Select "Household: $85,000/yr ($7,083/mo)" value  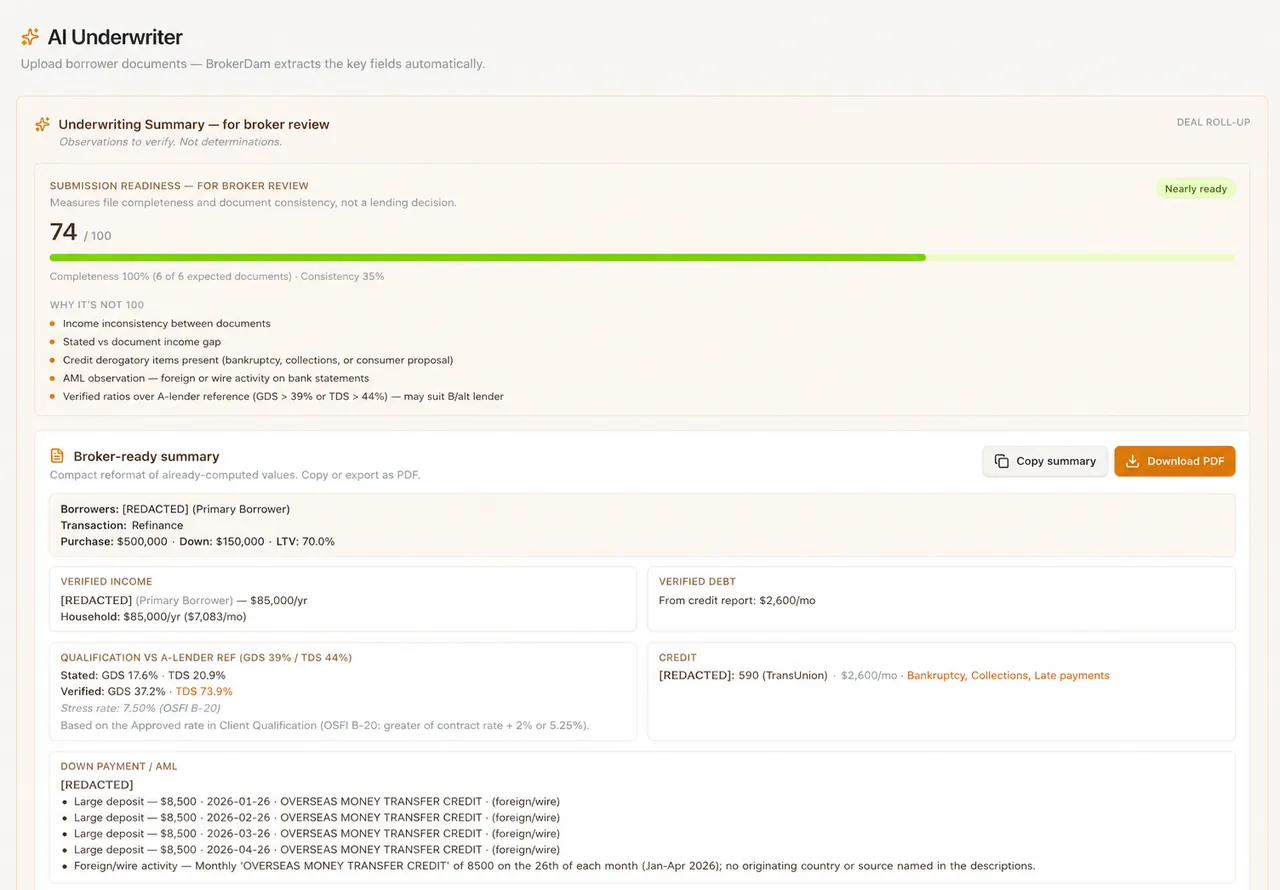[x=154, y=617]
